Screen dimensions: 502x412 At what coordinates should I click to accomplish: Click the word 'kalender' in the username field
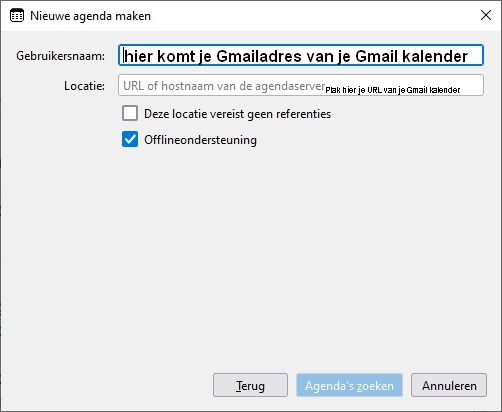click(x=435, y=56)
